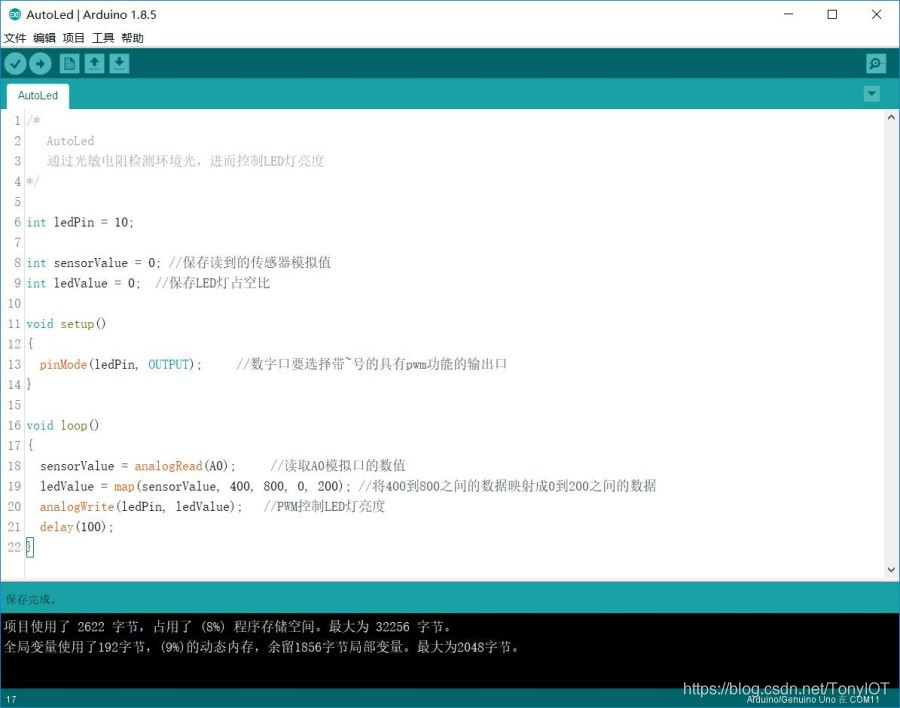Click the comment "//读取A0模拟口的数值"
This screenshot has width=900, height=708.
pos(338,466)
